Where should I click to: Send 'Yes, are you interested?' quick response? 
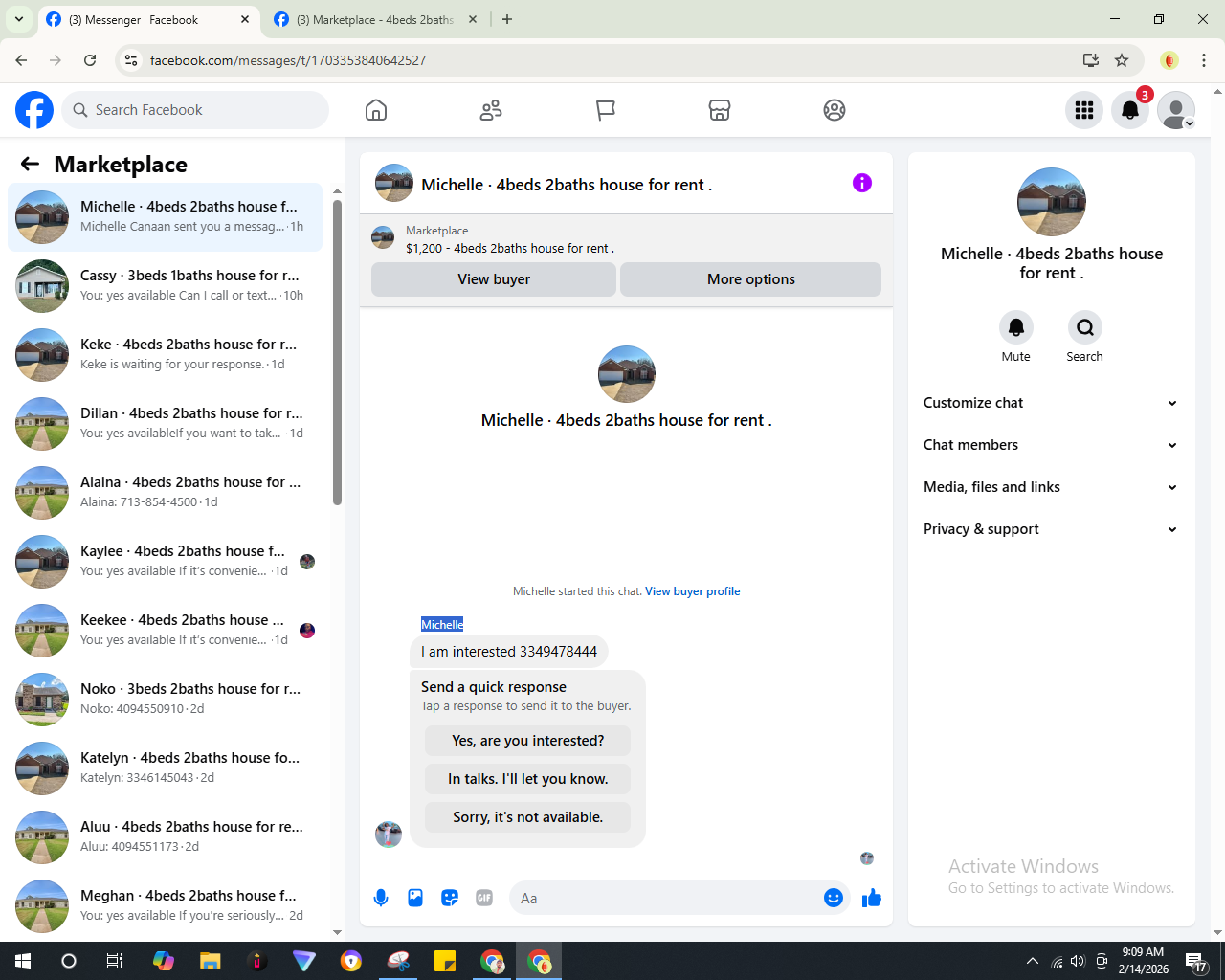pyautogui.click(x=528, y=741)
